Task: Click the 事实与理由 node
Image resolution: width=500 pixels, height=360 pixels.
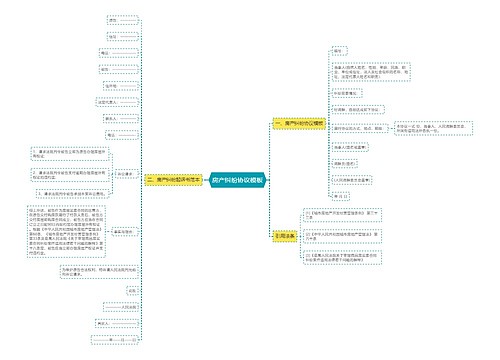Action: pyautogui.click(x=124, y=232)
